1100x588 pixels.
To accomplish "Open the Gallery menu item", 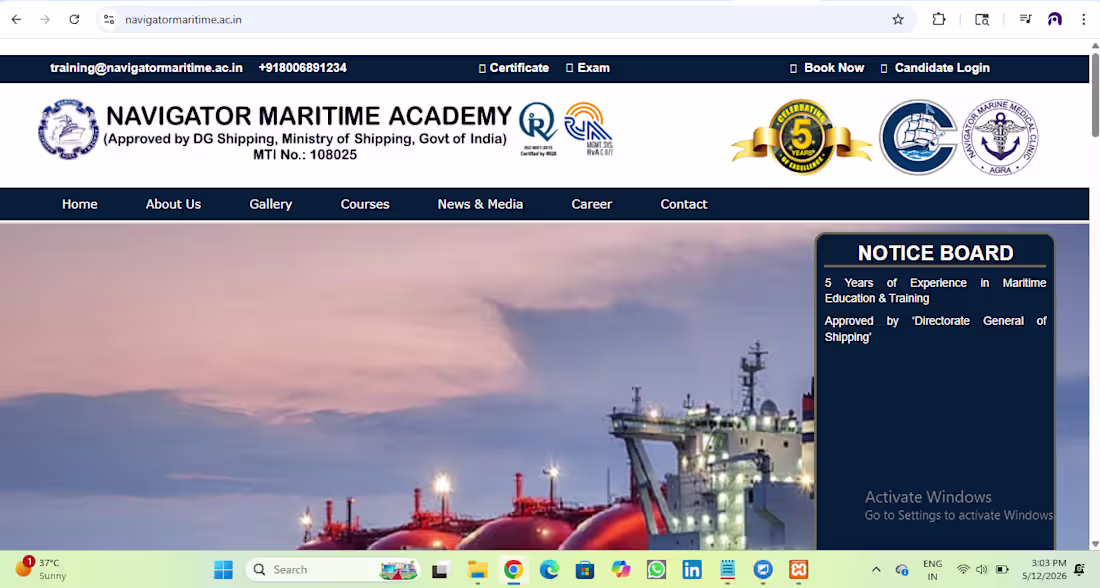I will coord(271,204).
